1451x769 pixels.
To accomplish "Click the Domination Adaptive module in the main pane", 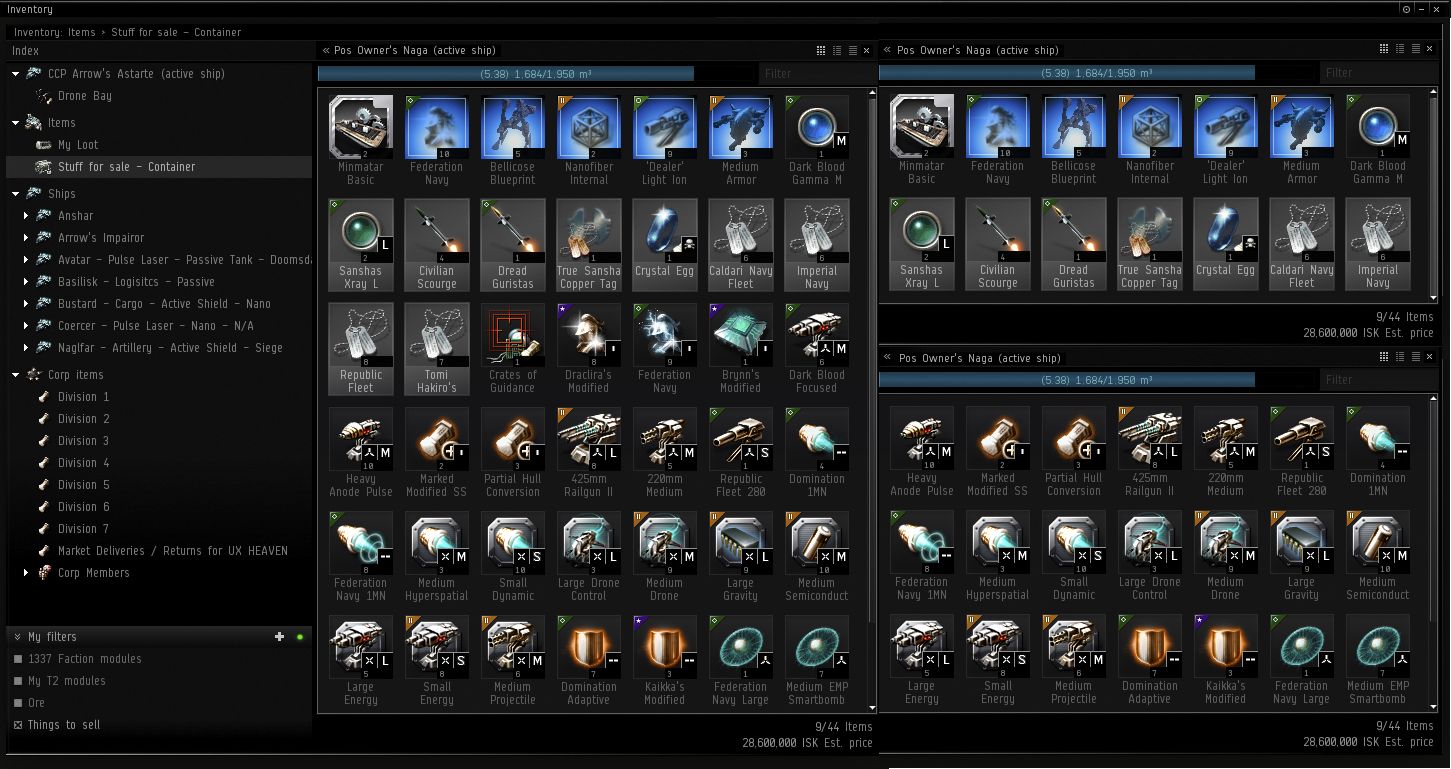I will coord(588,661).
